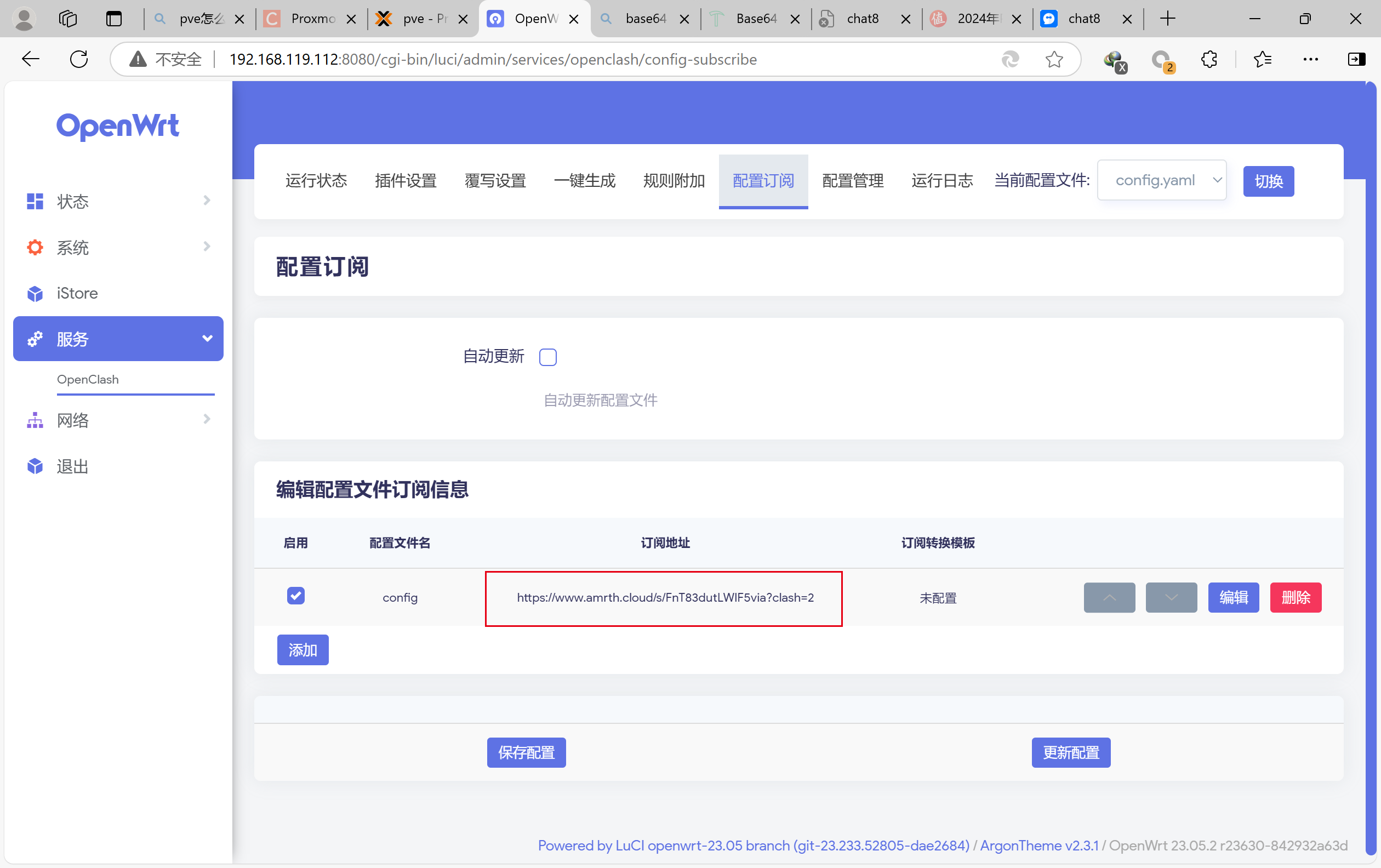
Task: Open the browser settings and more menu
Action: (1310, 59)
